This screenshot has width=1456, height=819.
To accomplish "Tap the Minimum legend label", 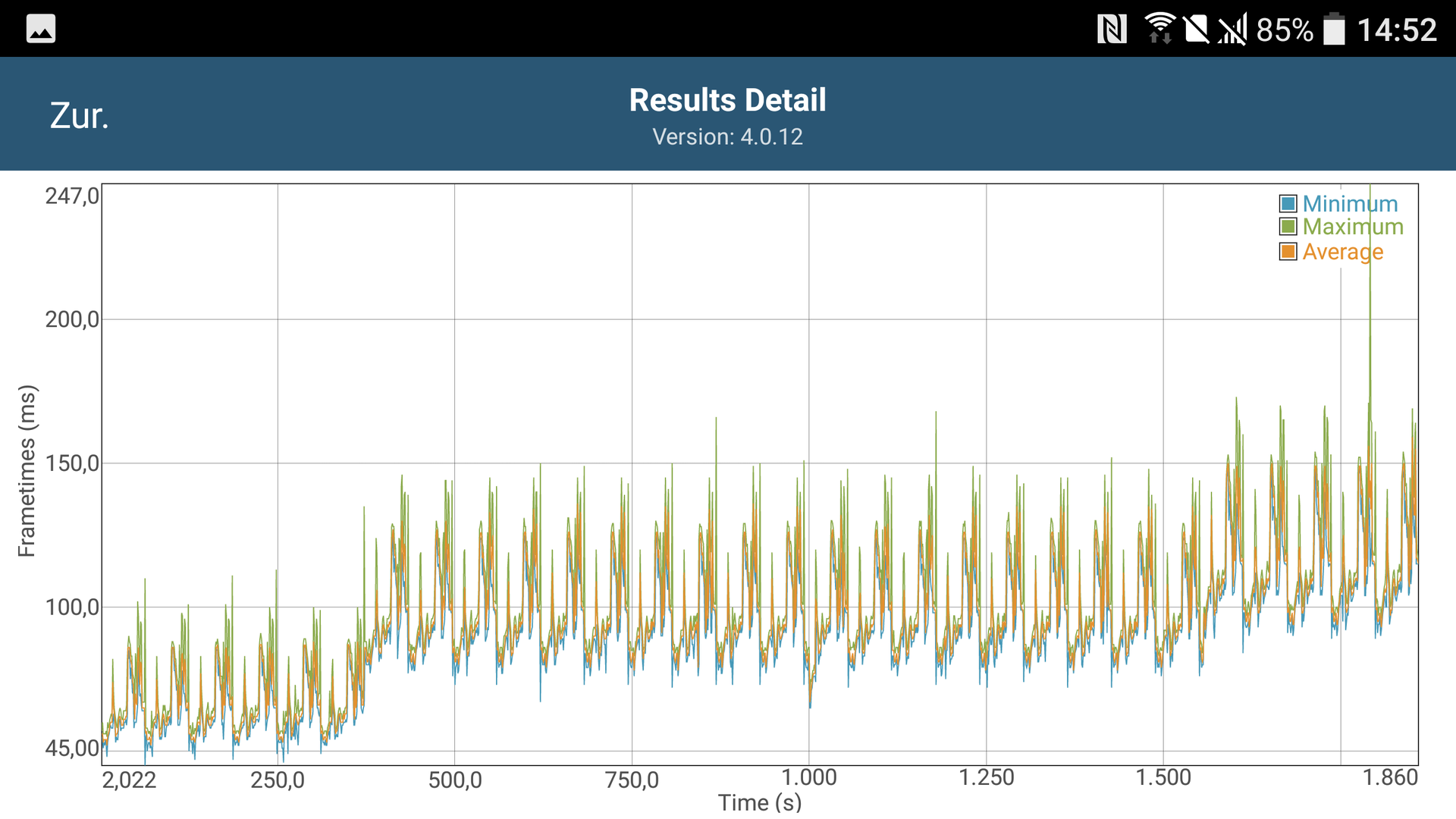I will point(1350,204).
